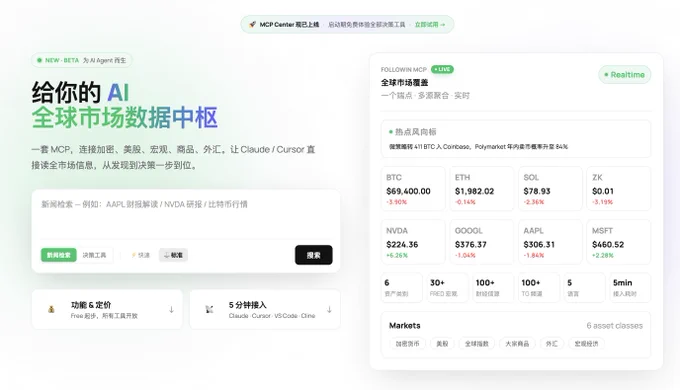Select the 外汇 market tag
The height and width of the screenshot is (390, 680).
tap(552, 344)
